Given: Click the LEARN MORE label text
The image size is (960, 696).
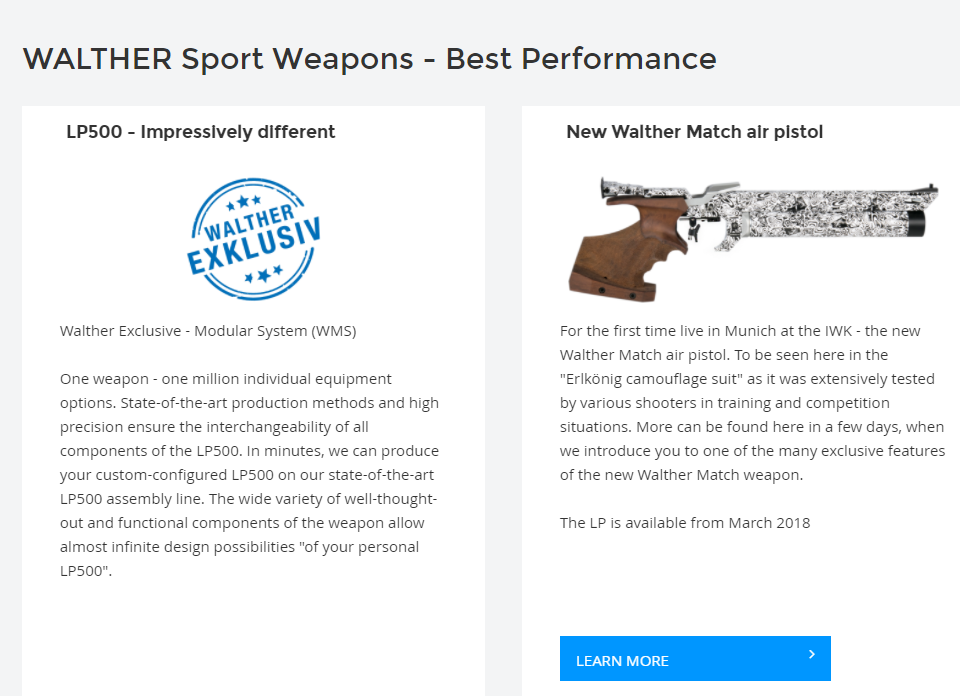Looking at the screenshot, I should pos(622,661).
